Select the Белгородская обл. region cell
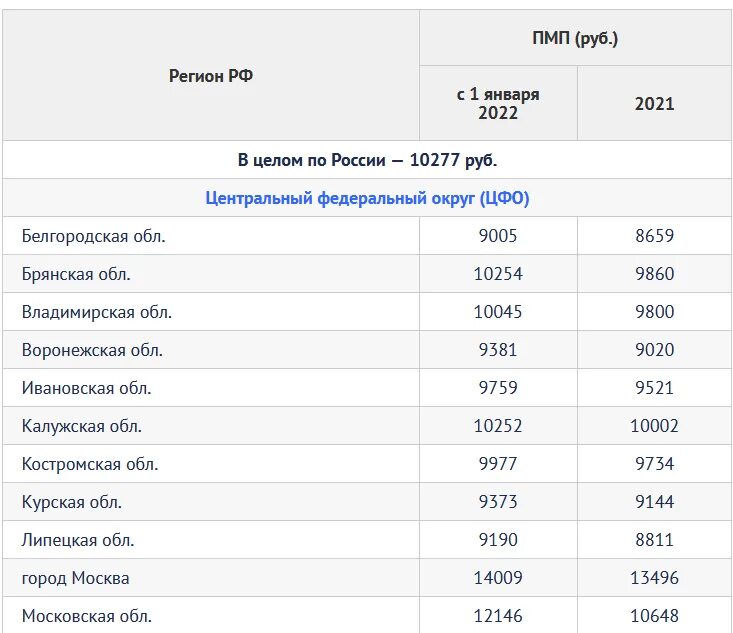 (211, 236)
